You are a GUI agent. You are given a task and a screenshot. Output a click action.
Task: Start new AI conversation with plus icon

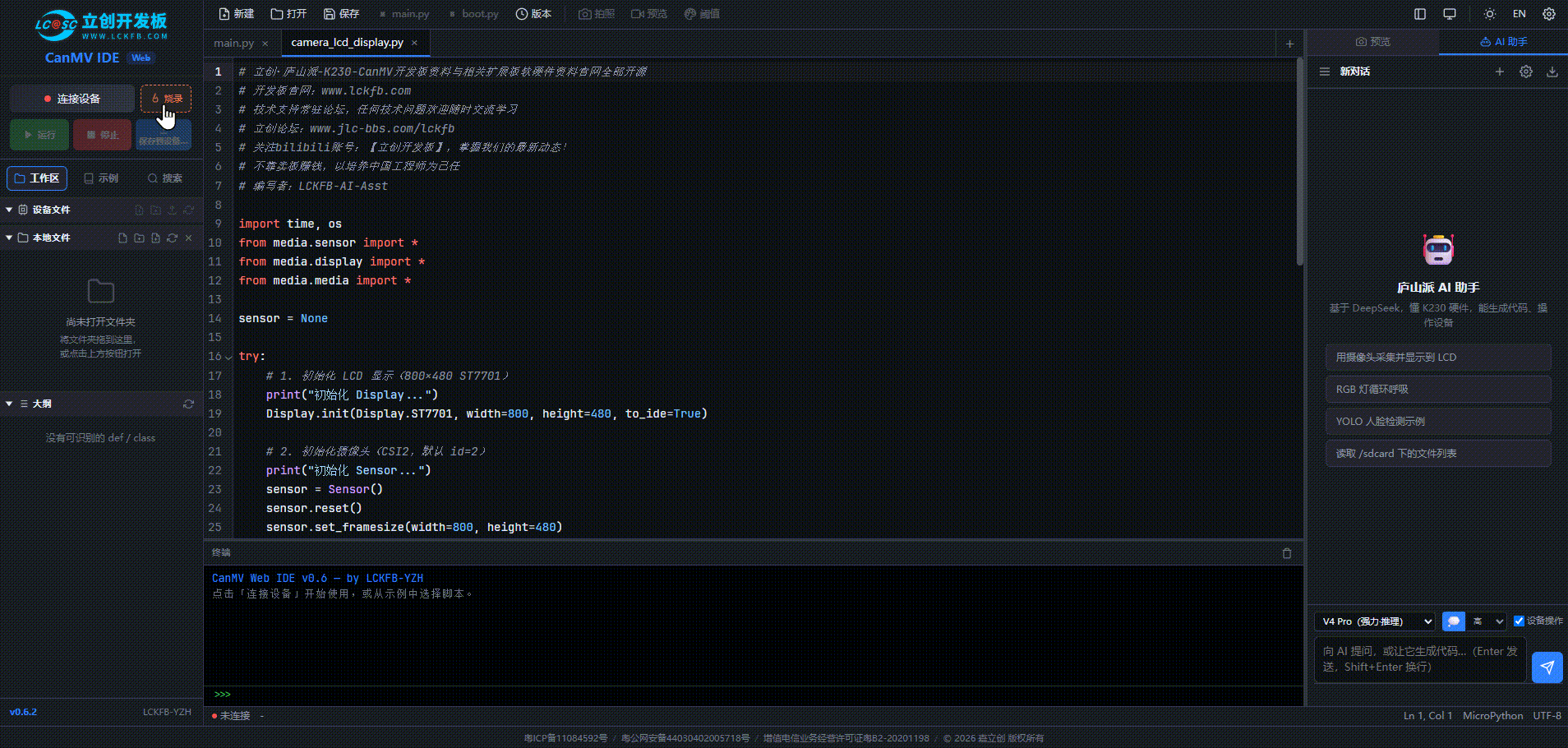click(1499, 72)
